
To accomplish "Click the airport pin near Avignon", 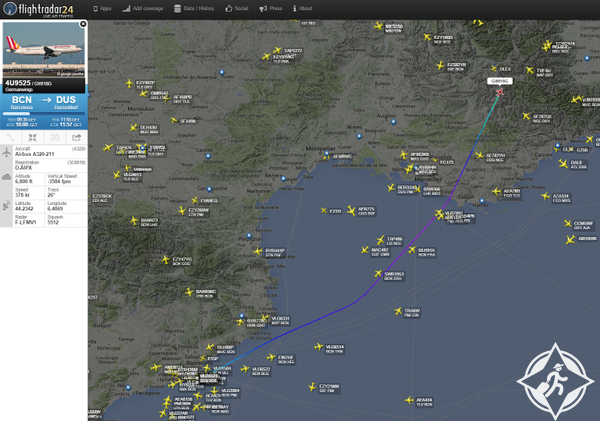I will pos(393,122).
